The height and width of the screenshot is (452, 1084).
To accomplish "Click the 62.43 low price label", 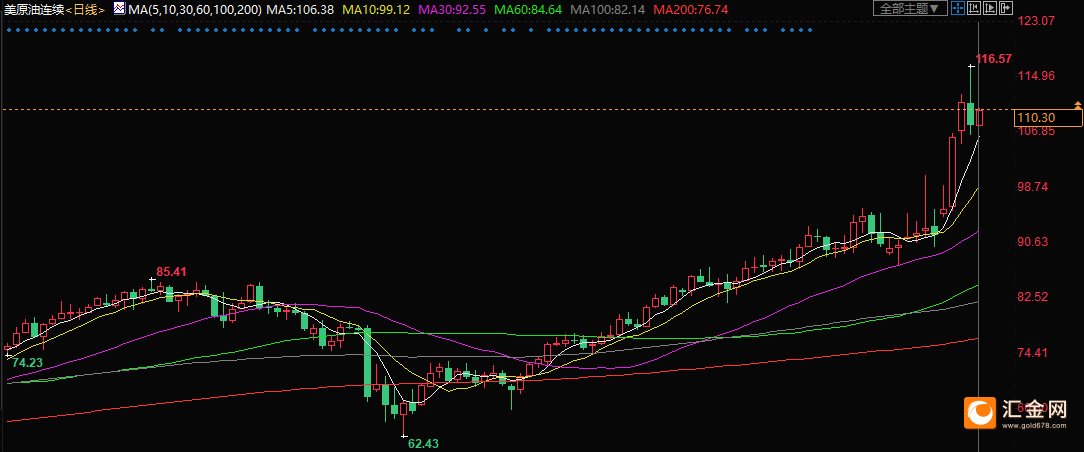I will pyautogui.click(x=424, y=443).
